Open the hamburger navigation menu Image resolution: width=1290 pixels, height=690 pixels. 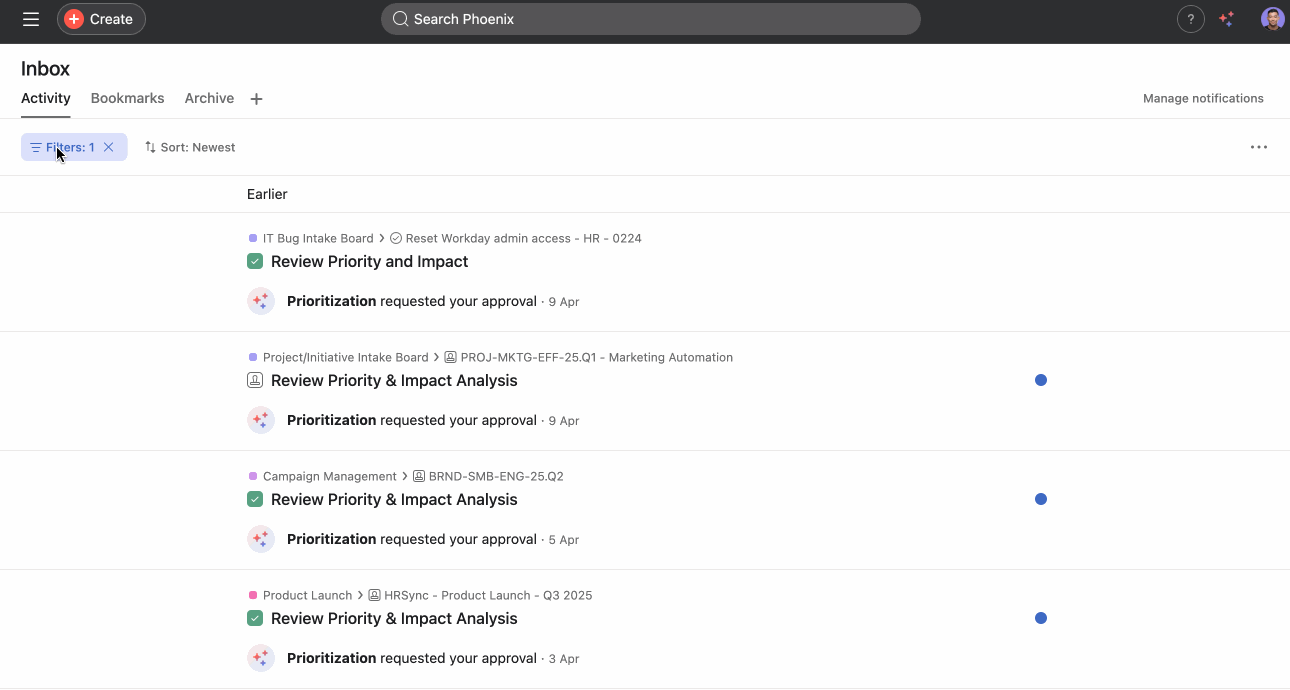point(31,19)
